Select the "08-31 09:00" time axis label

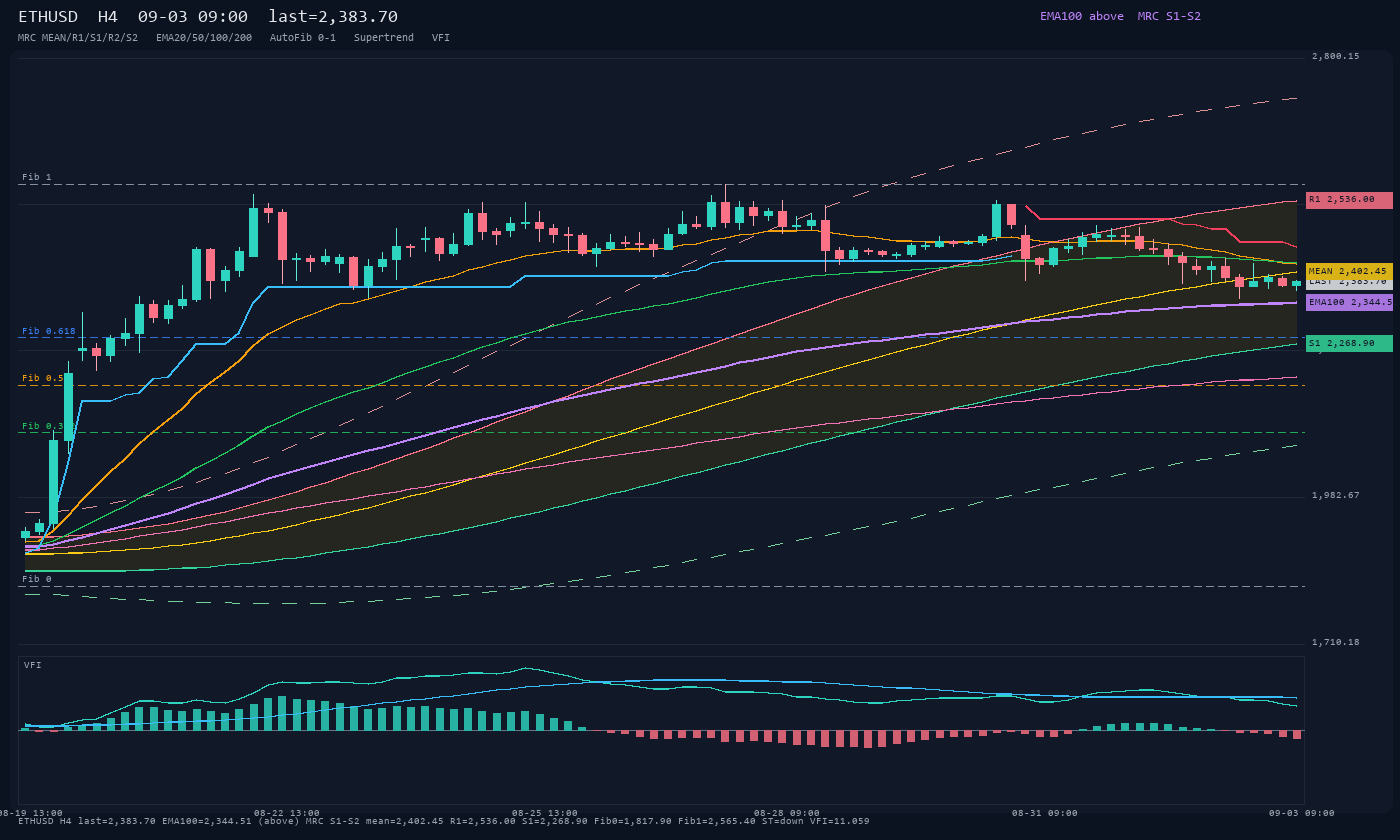click(x=1045, y=813)
